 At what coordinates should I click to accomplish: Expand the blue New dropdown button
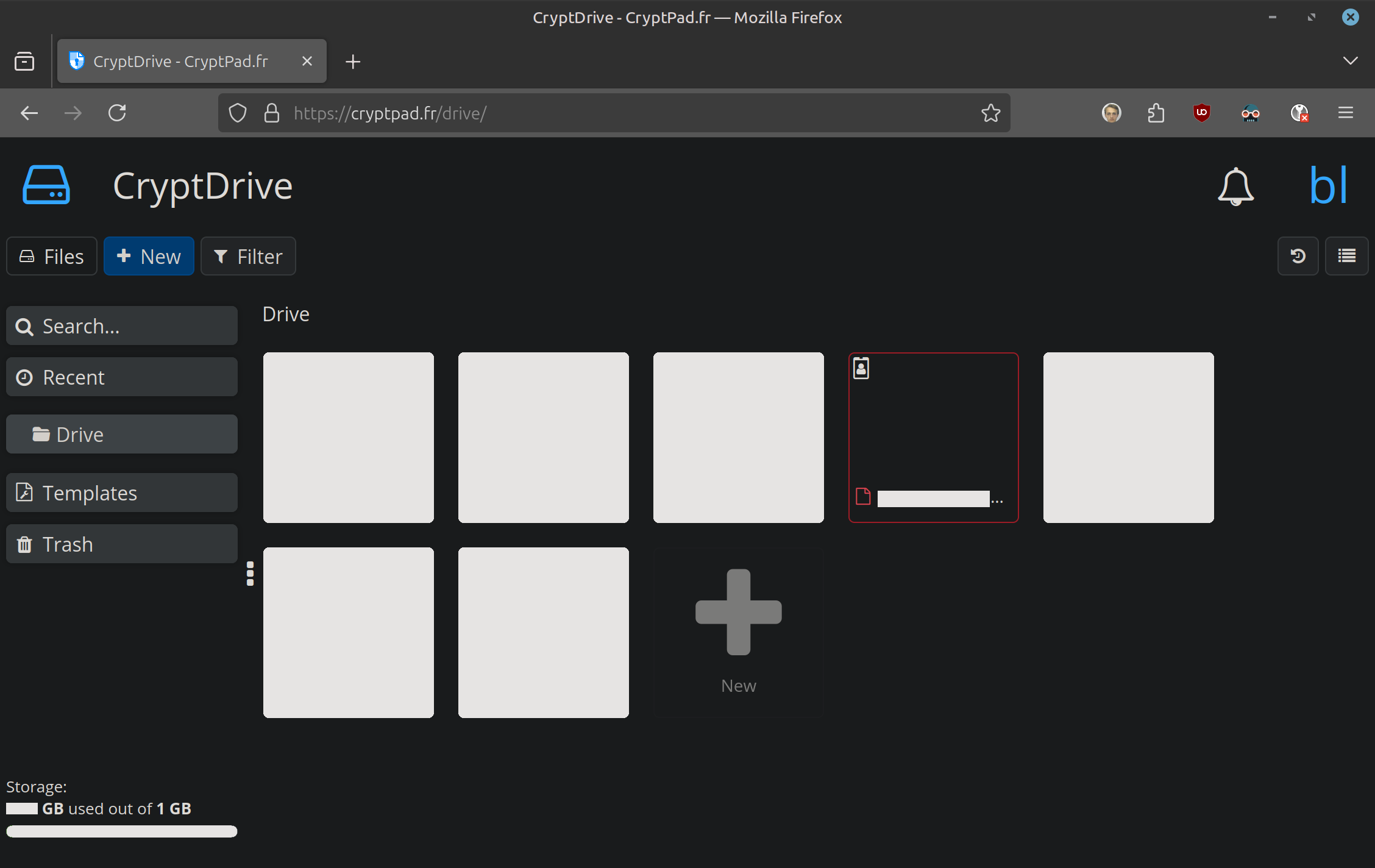tap(149, 256)
